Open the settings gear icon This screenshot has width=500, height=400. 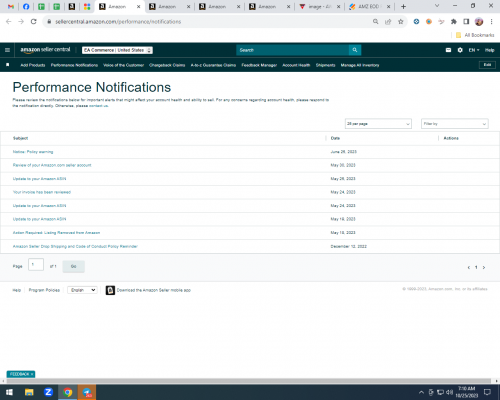pyautogui.click(x=460, y=50)
